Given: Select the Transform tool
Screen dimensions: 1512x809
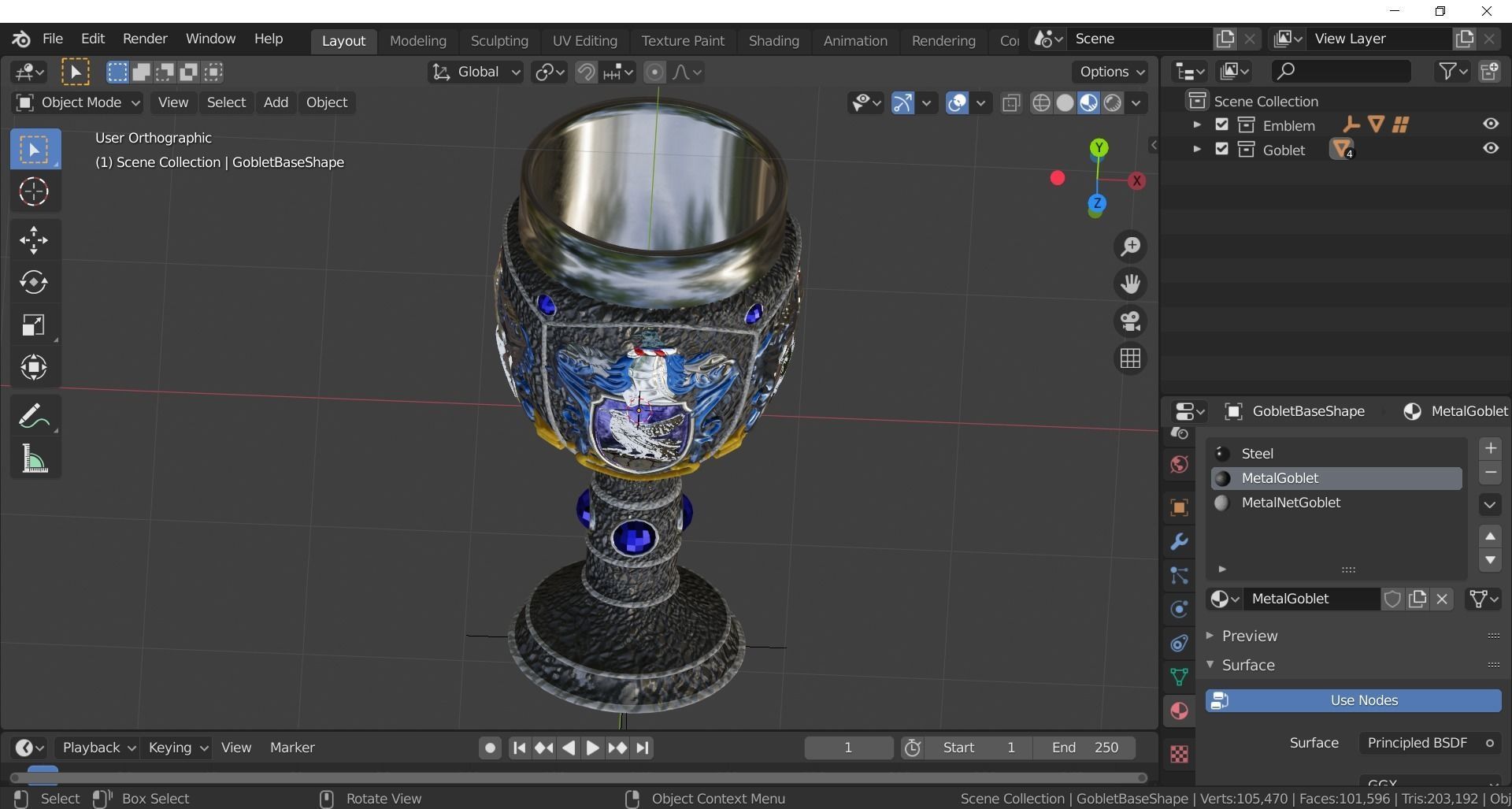Looking at the screenshot, I should (x=34, y=367).
